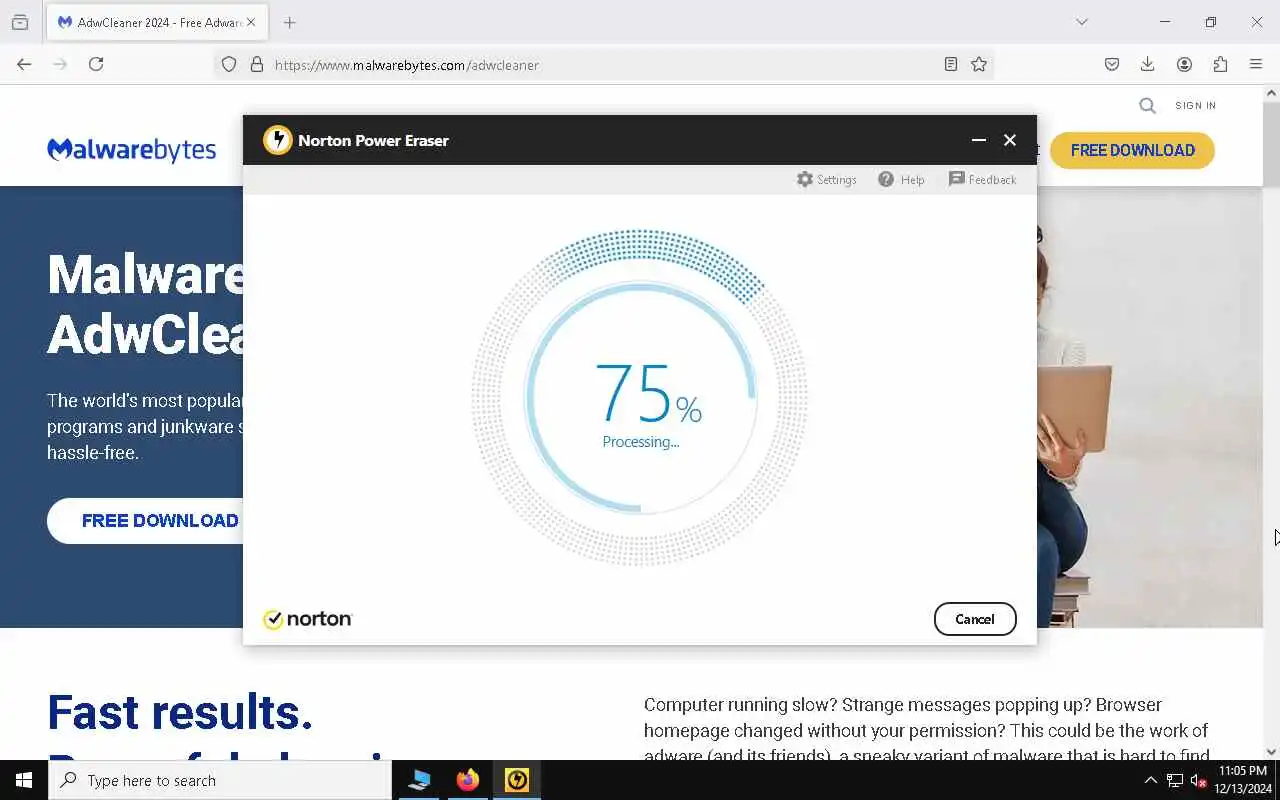Go forward in Firefox
The height and width of the screenshot is (800, 1280).
[60, 64]
